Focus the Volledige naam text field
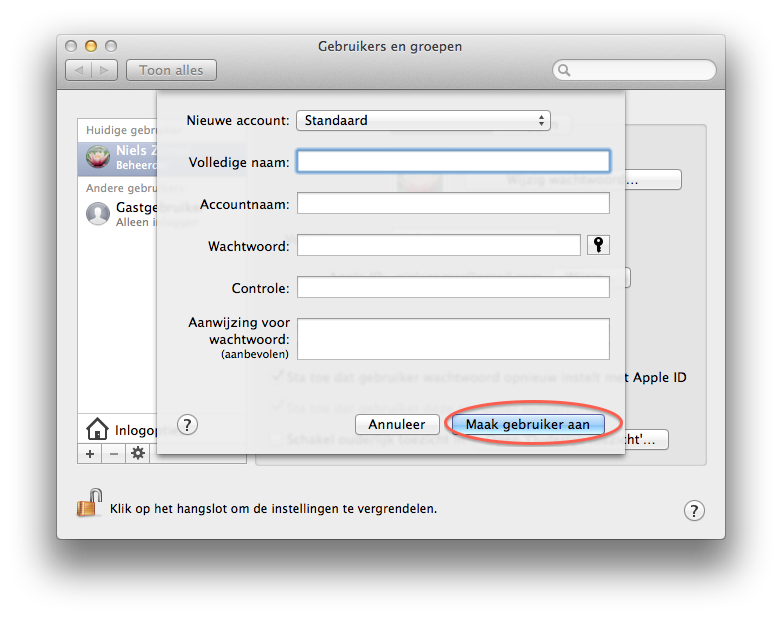This screenshot has height=618, width=782. pyautogui.click(x=453, y=161)
